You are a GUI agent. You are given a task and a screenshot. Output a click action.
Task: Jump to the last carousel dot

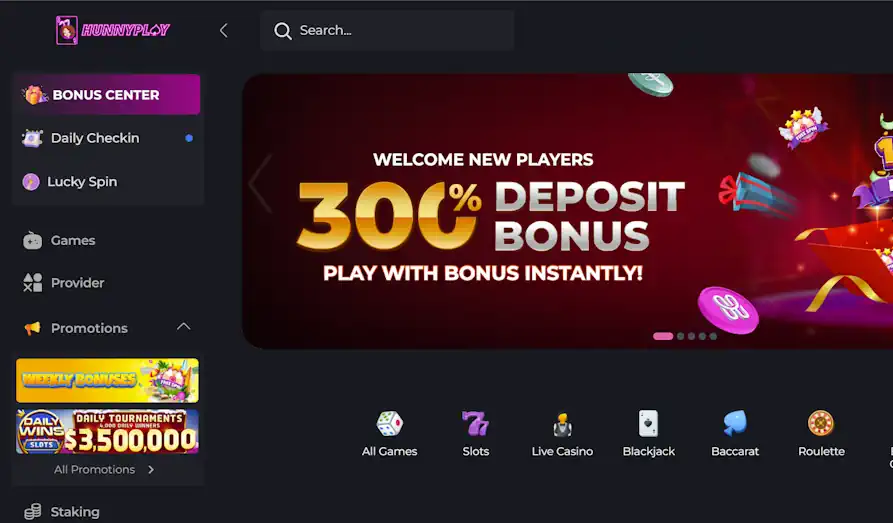click(713, 336)
